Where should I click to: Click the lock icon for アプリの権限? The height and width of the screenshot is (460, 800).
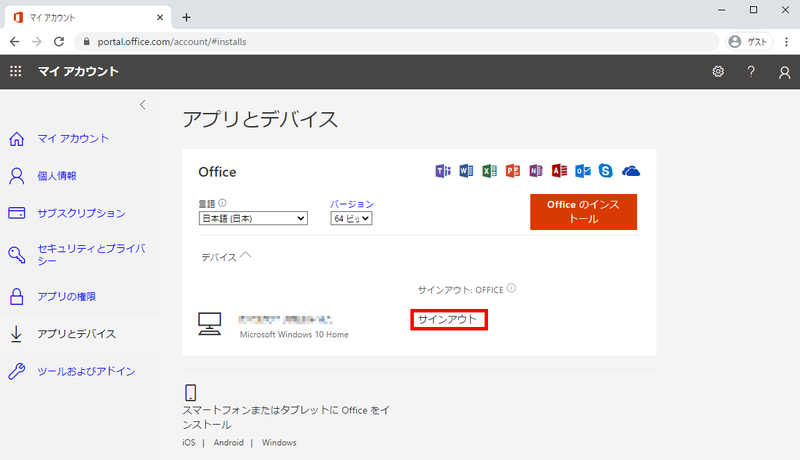click(16, 296)
